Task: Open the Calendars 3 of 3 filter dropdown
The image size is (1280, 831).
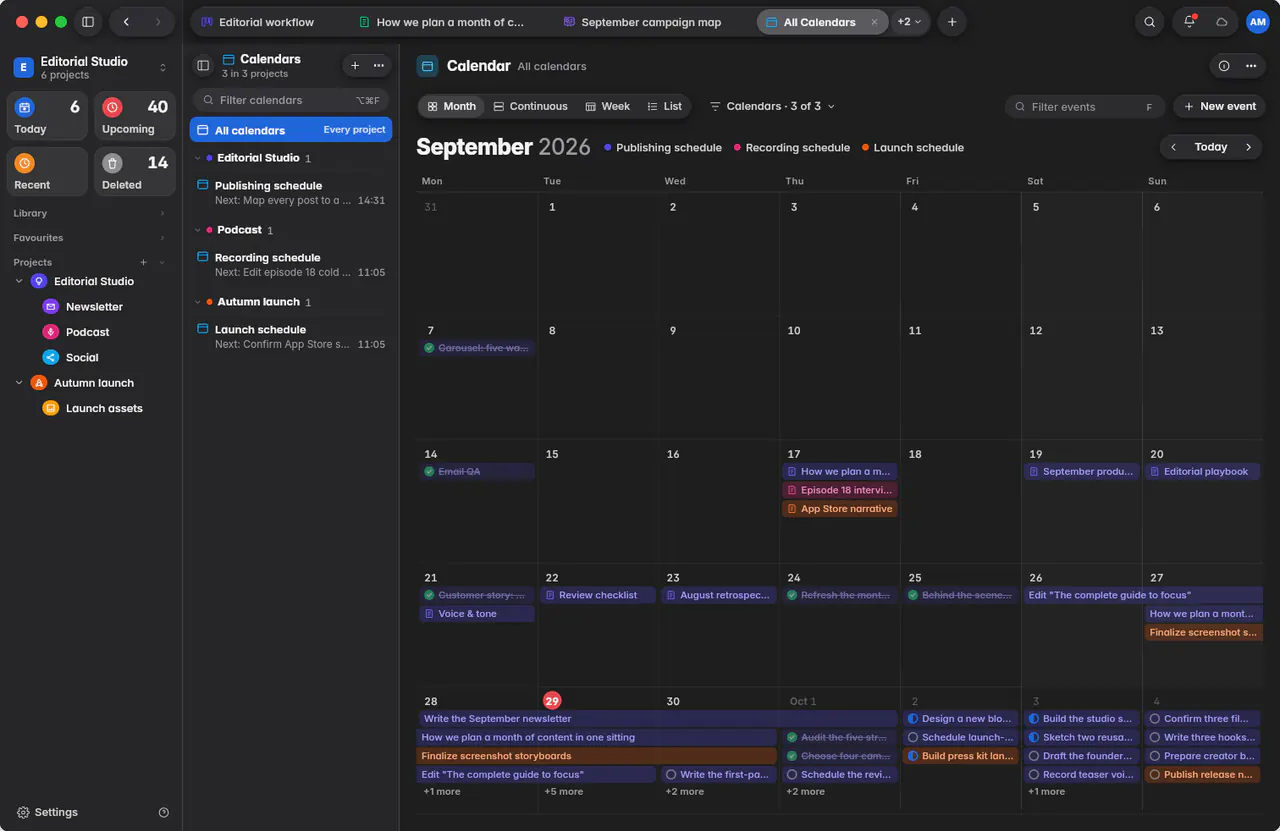Action: coord(772,106)
